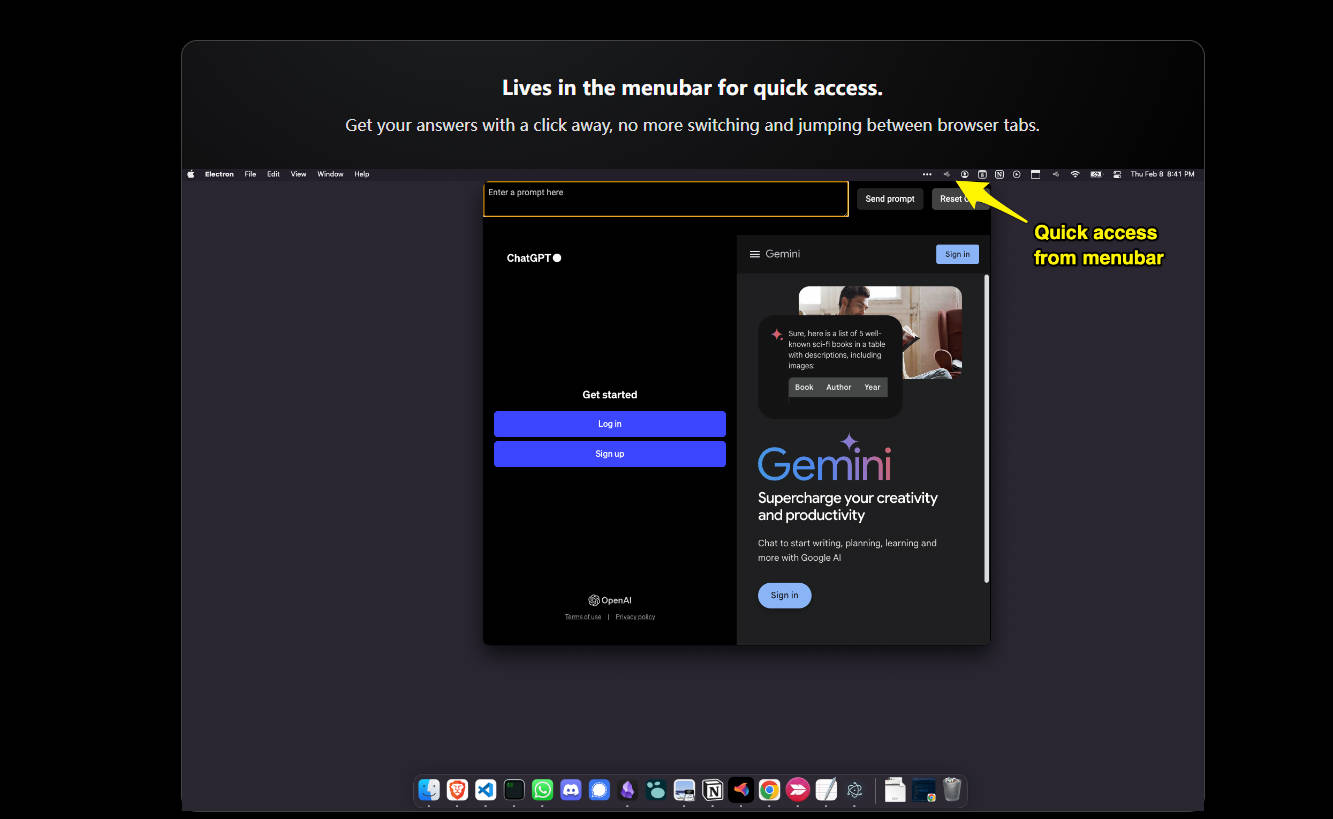Open the Edit menu
The width and height of the screenshot is (1333, 819).
coord(273,174)
